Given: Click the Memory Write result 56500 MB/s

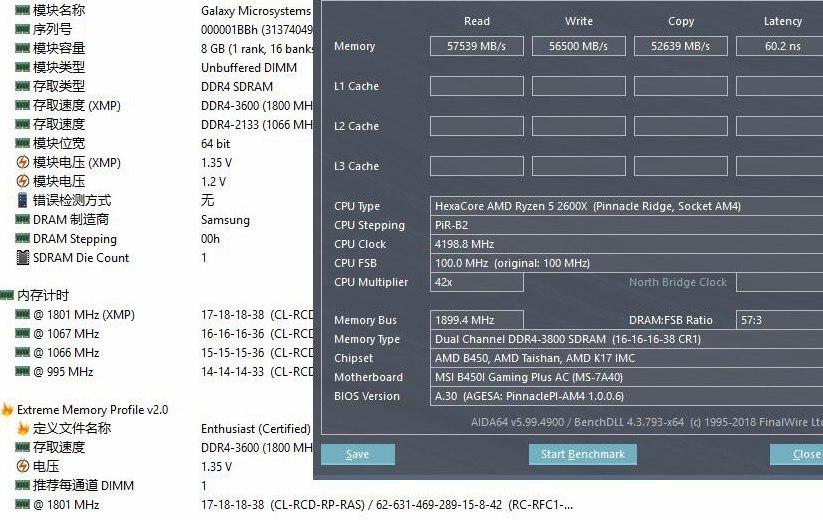Looking at the screenshot, I should 578,46.
